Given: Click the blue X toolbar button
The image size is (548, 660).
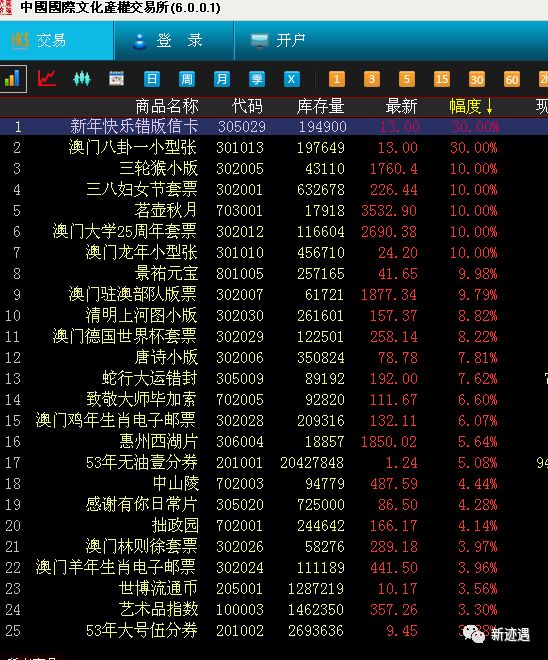Looking at the screenshot, I should pyautogui.click(x=292, y=79).
